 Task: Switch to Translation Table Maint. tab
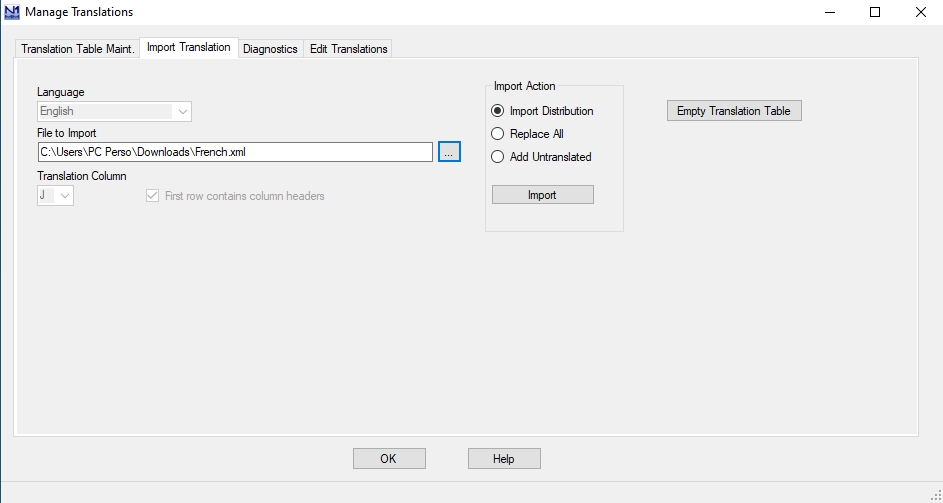(x=78, y=49)
